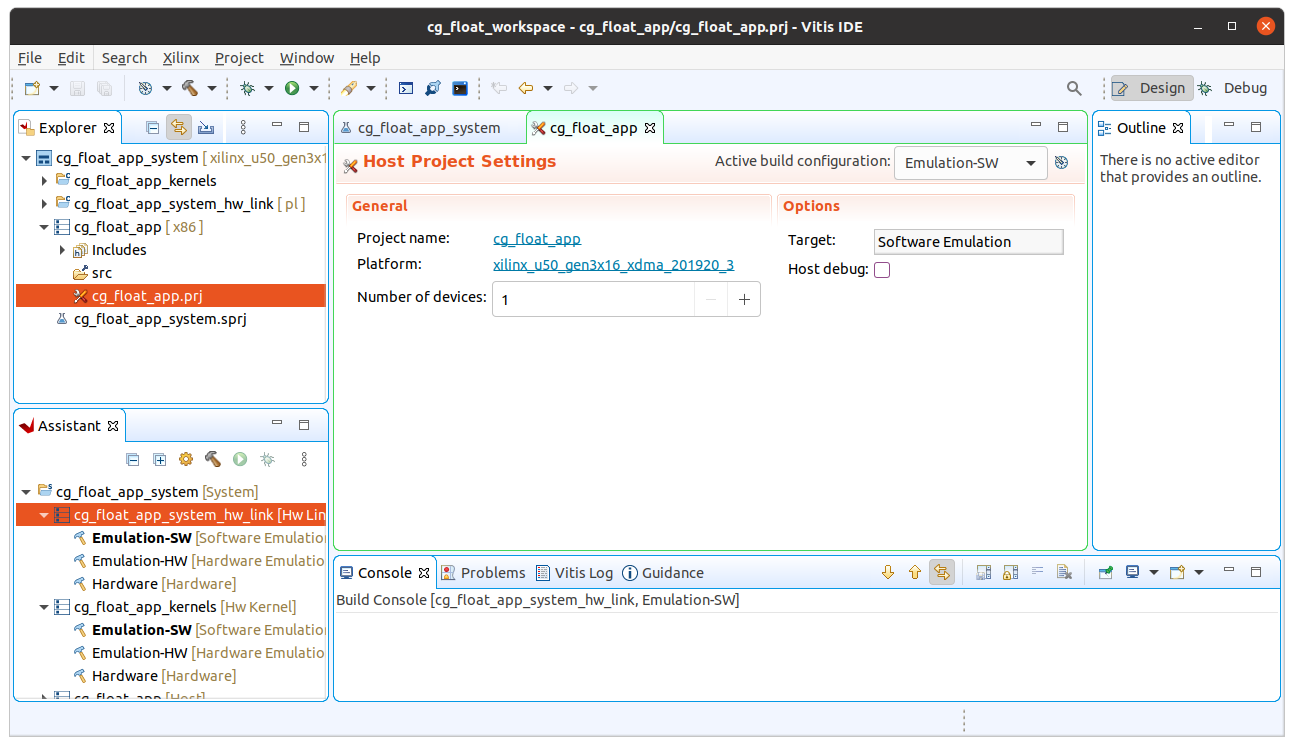
Task: Click the Number of devices input field
Action: [x=592, y=299]
